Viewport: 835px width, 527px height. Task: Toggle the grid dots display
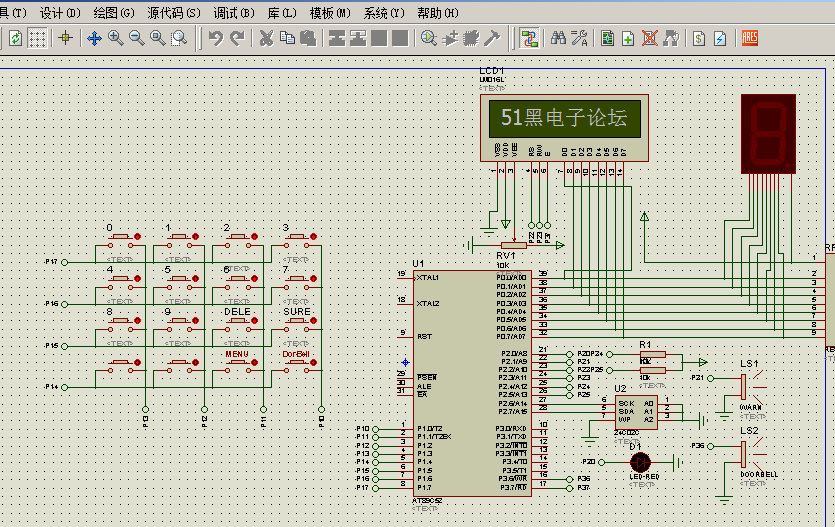[37, 39]
